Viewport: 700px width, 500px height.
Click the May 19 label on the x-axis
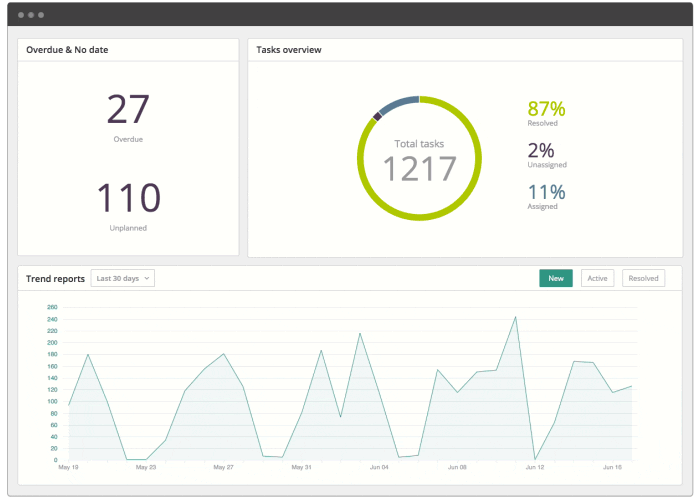pos(69,467)
